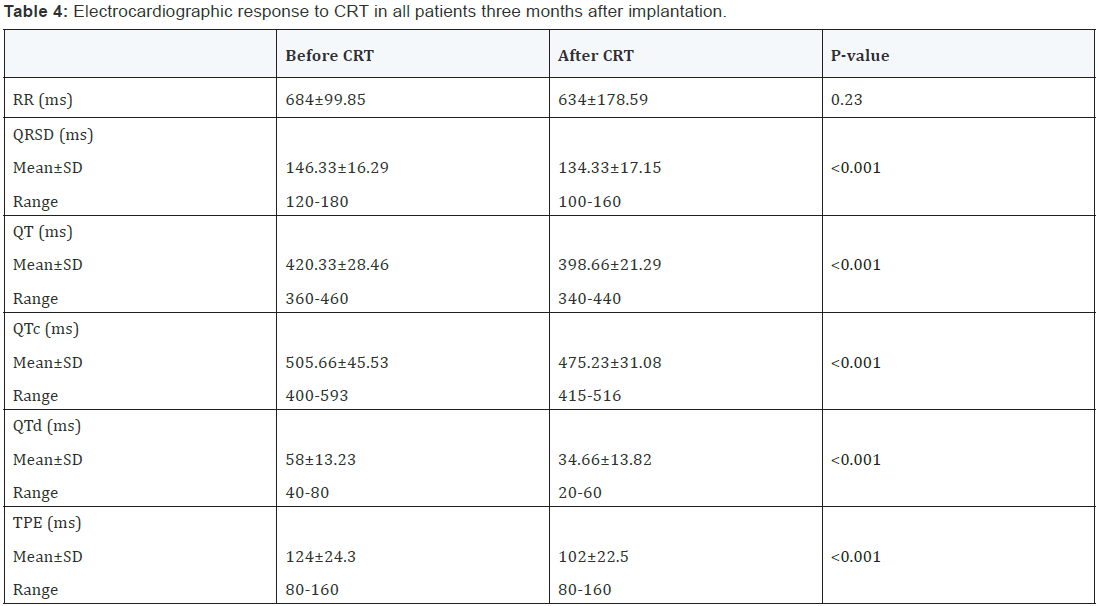Select the RR (ms) row label
This screenshot has height=606, width=1098.
tap(43, 99)
